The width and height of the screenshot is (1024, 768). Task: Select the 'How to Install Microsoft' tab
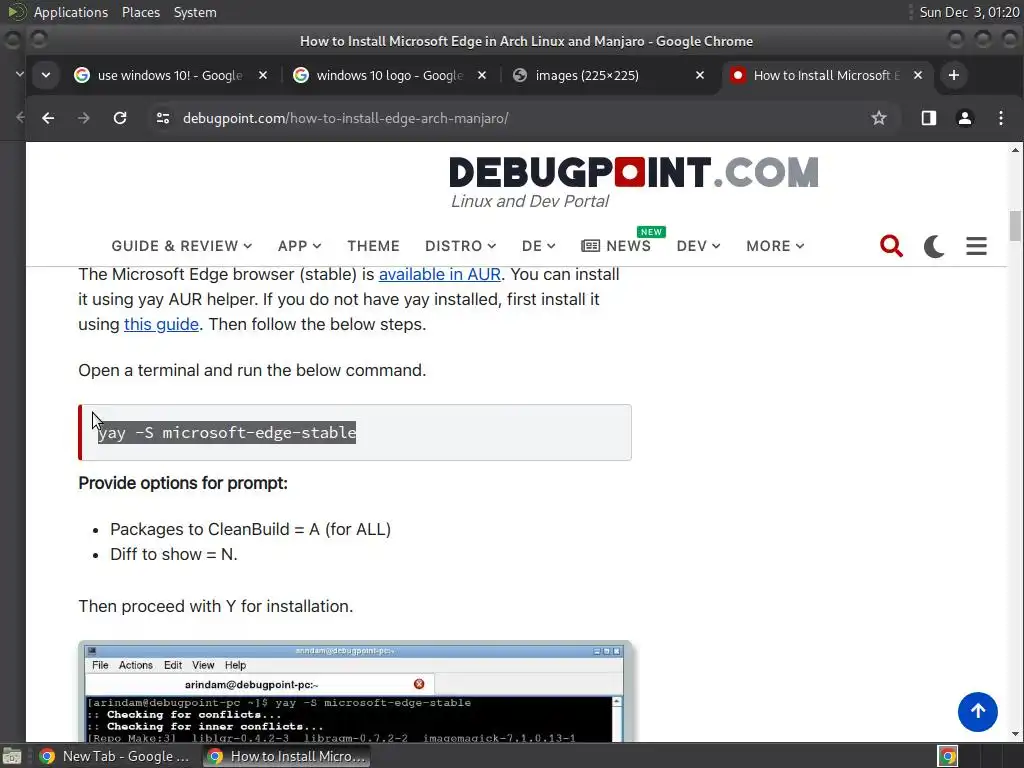pos(825,75)
